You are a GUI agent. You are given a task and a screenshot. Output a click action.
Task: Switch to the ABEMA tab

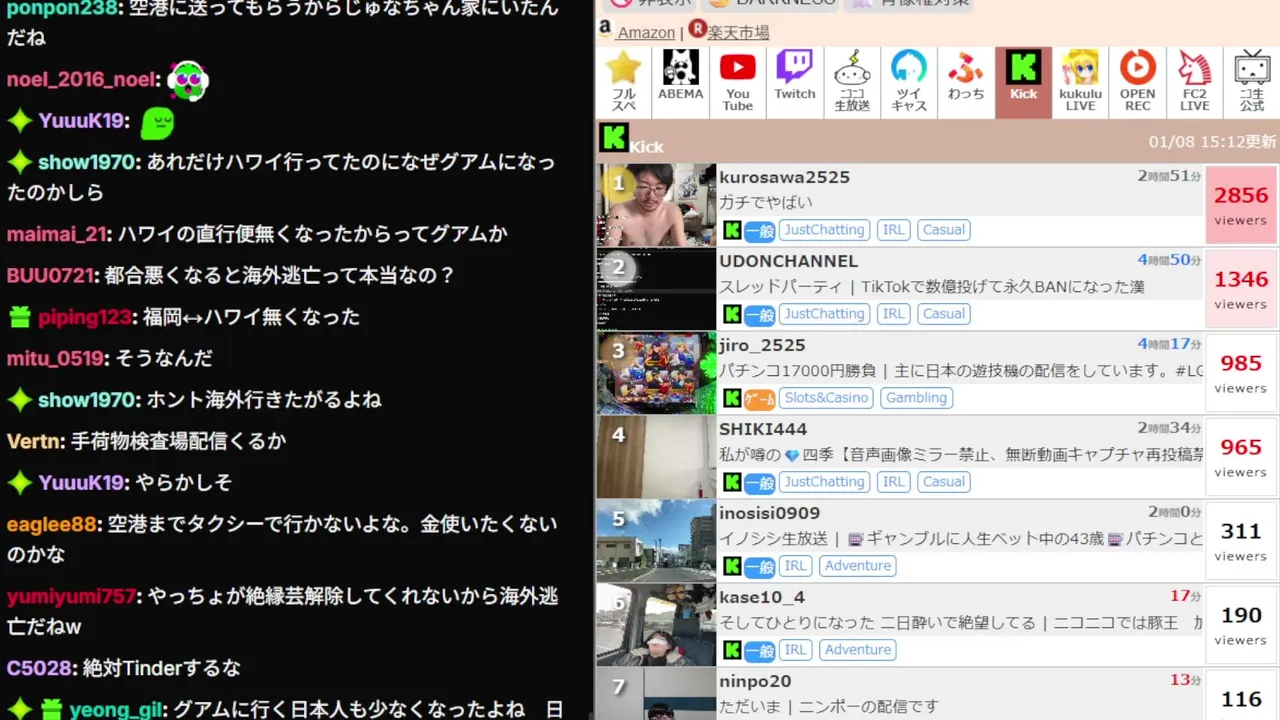(680, 82)
